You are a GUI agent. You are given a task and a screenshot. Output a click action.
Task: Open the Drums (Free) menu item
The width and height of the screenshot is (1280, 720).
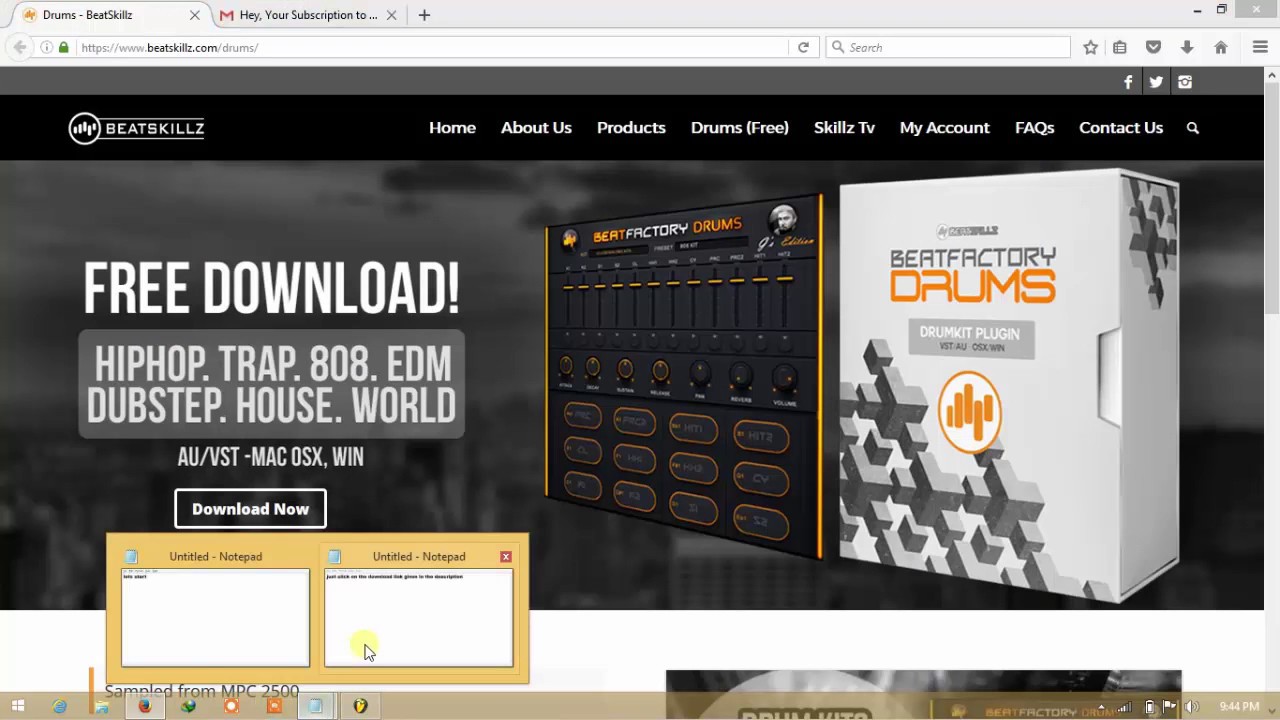tap(740, 128)
